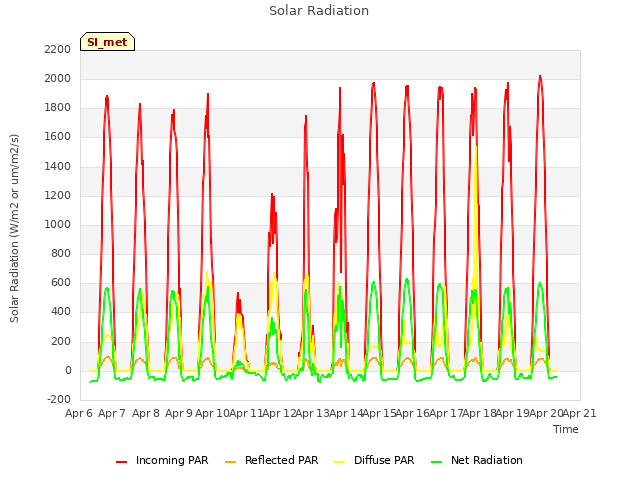Click the Reflected PAR orange legend swatch
This screenshot has width=640, height=480.
point(231,461)
